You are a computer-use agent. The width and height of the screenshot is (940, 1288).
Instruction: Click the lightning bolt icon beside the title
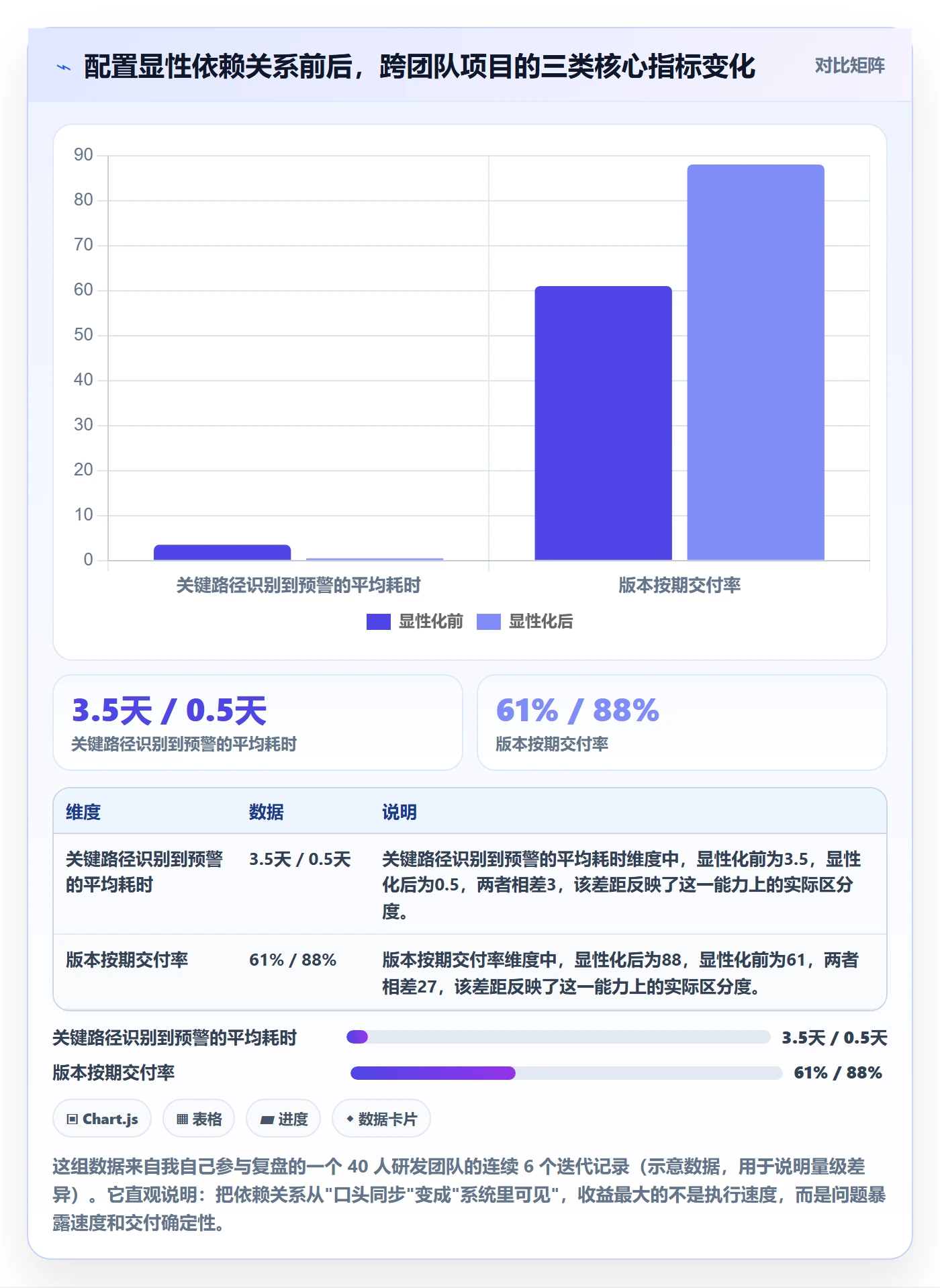coord(64,67)
